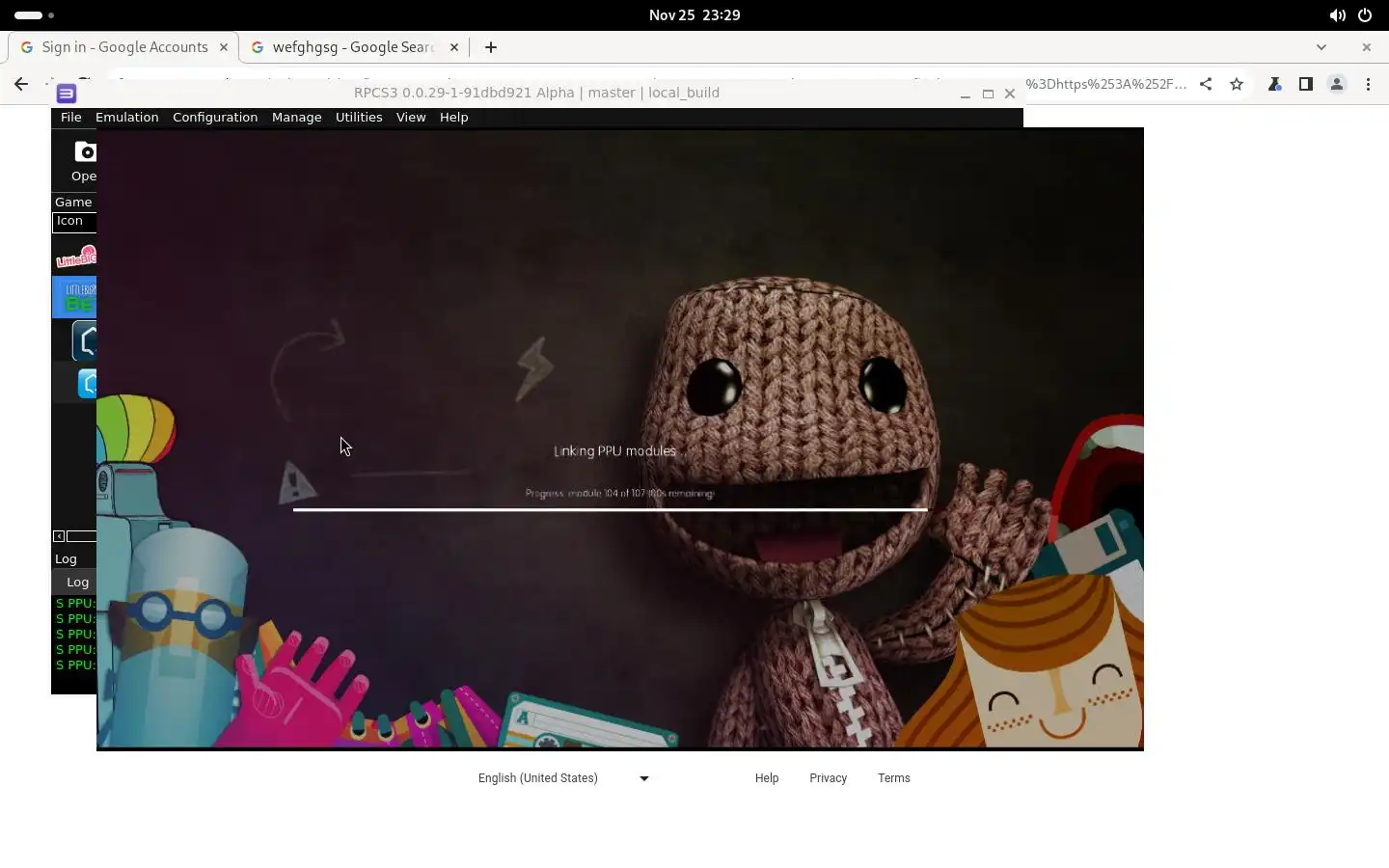The height and width of the screenshot is (868, 1389).
Task: Click 'Linking PPU modules' text
Action: [615, 451]
